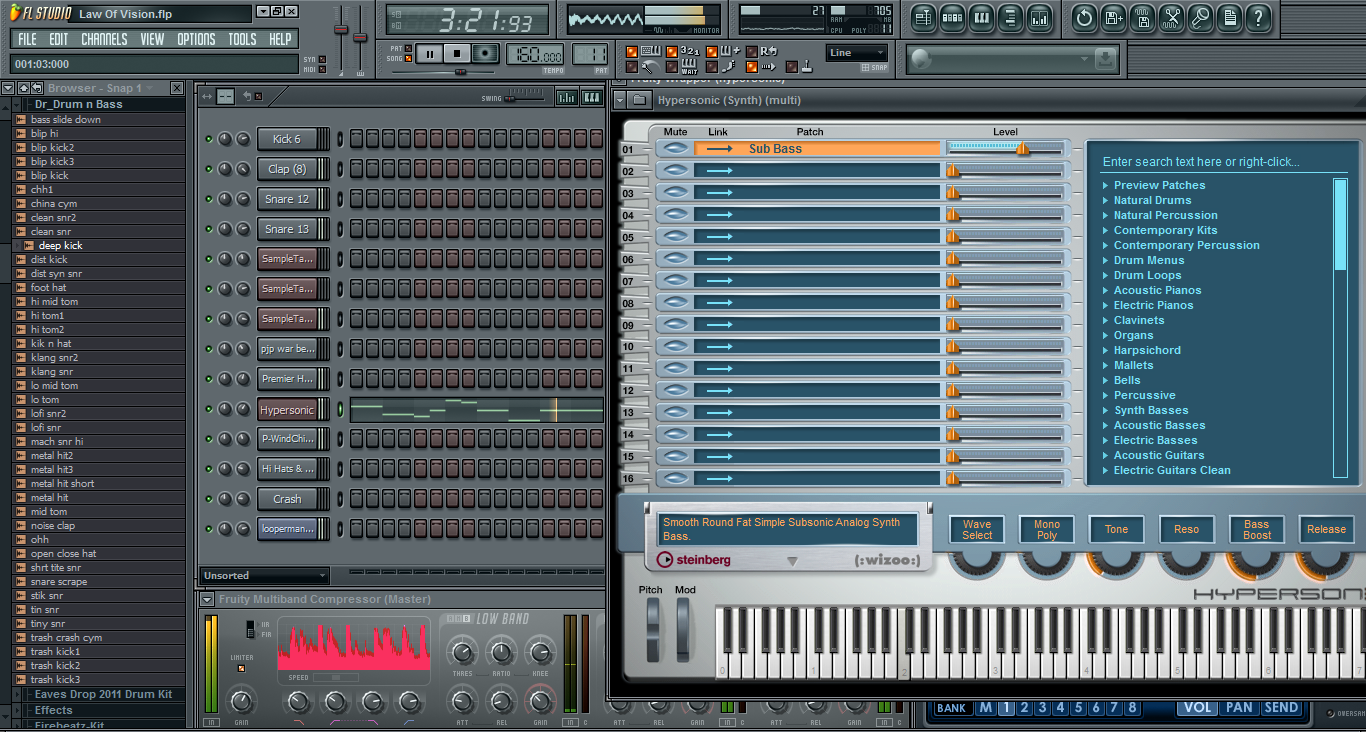Screen dimensions: 1366x732
Task: Open Fruity Multiband Compressor options arrow menu
Action: [x=206, y=599]
